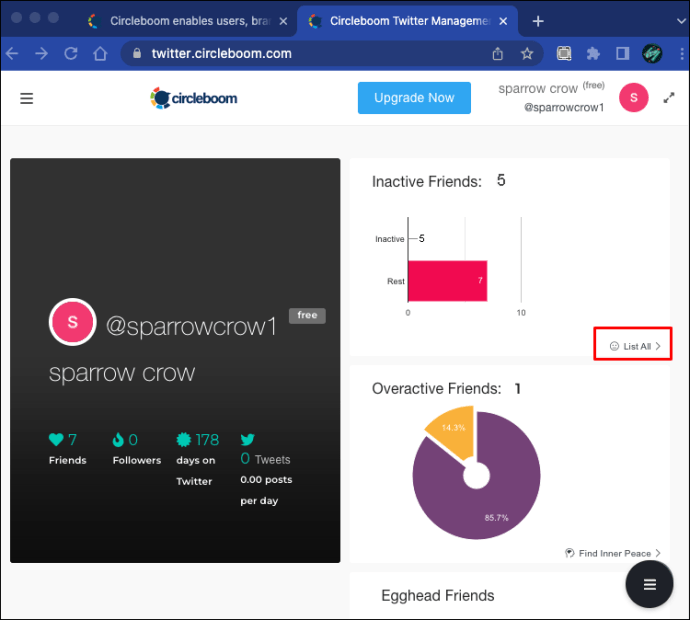Open the hamburger menu beside Circleboom logo
The image size is (690, 620).
tap(26, 98)
